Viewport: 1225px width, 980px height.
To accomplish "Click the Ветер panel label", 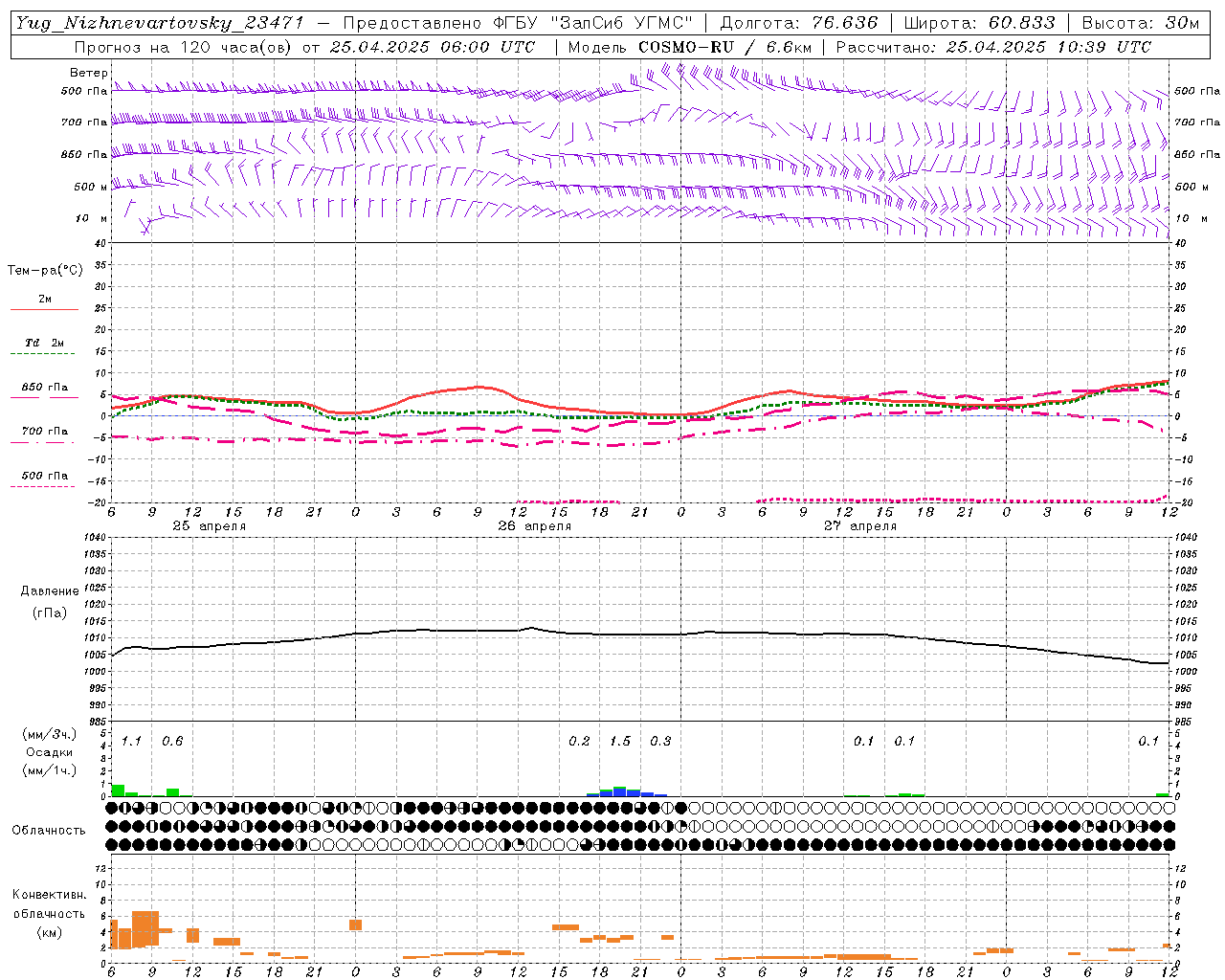I will [88, 73].
